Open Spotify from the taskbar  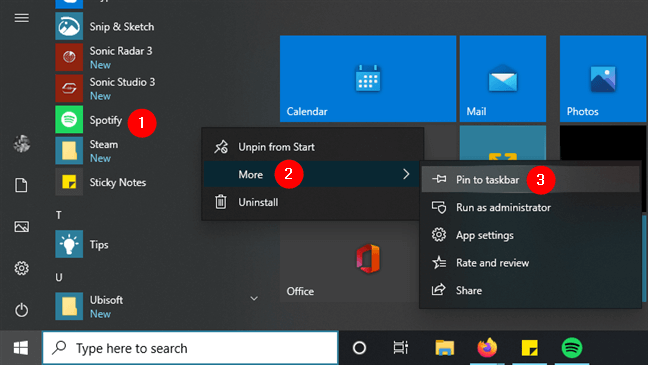tap(572, 348)
